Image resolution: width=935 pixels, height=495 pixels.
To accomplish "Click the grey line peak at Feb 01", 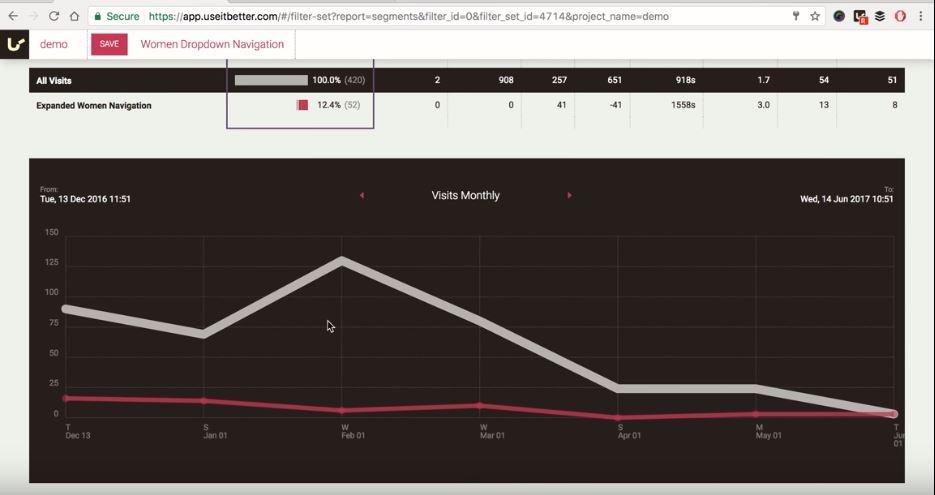I will pos(342,261).
